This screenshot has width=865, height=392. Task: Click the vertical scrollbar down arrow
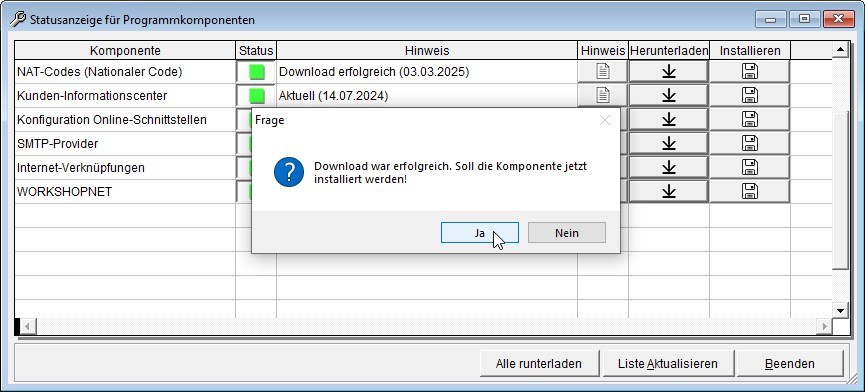pyautogui.click(x=840, y=310)
